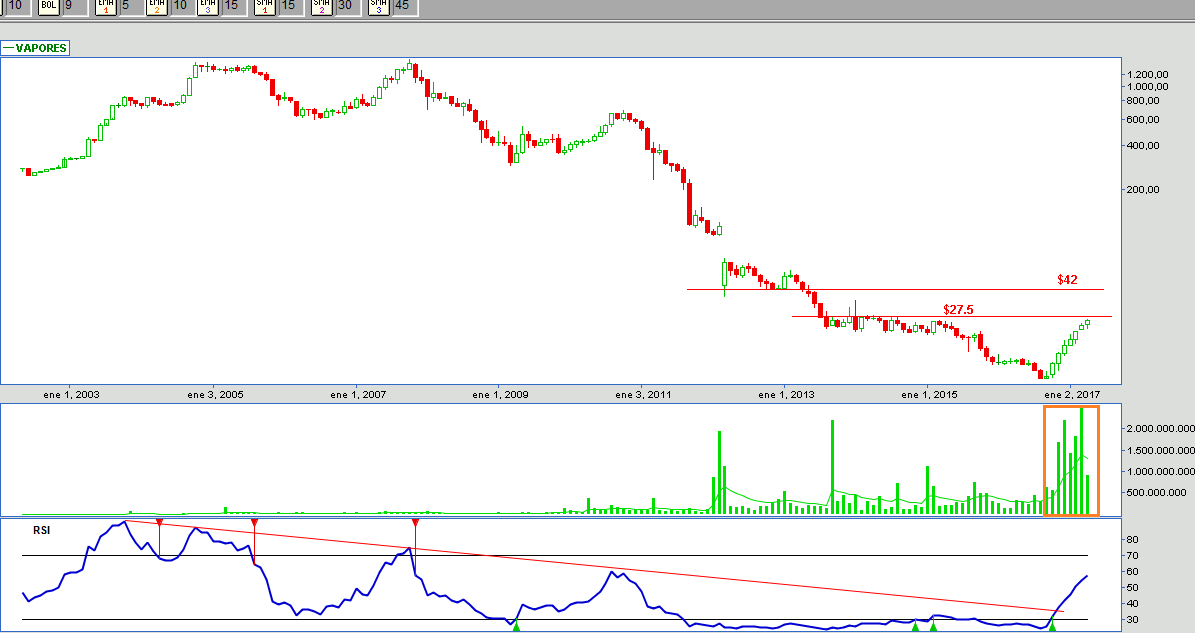Click the BOL period field showing 9
The width and height of the screenshot is (1195, 633).
point(72,6)
